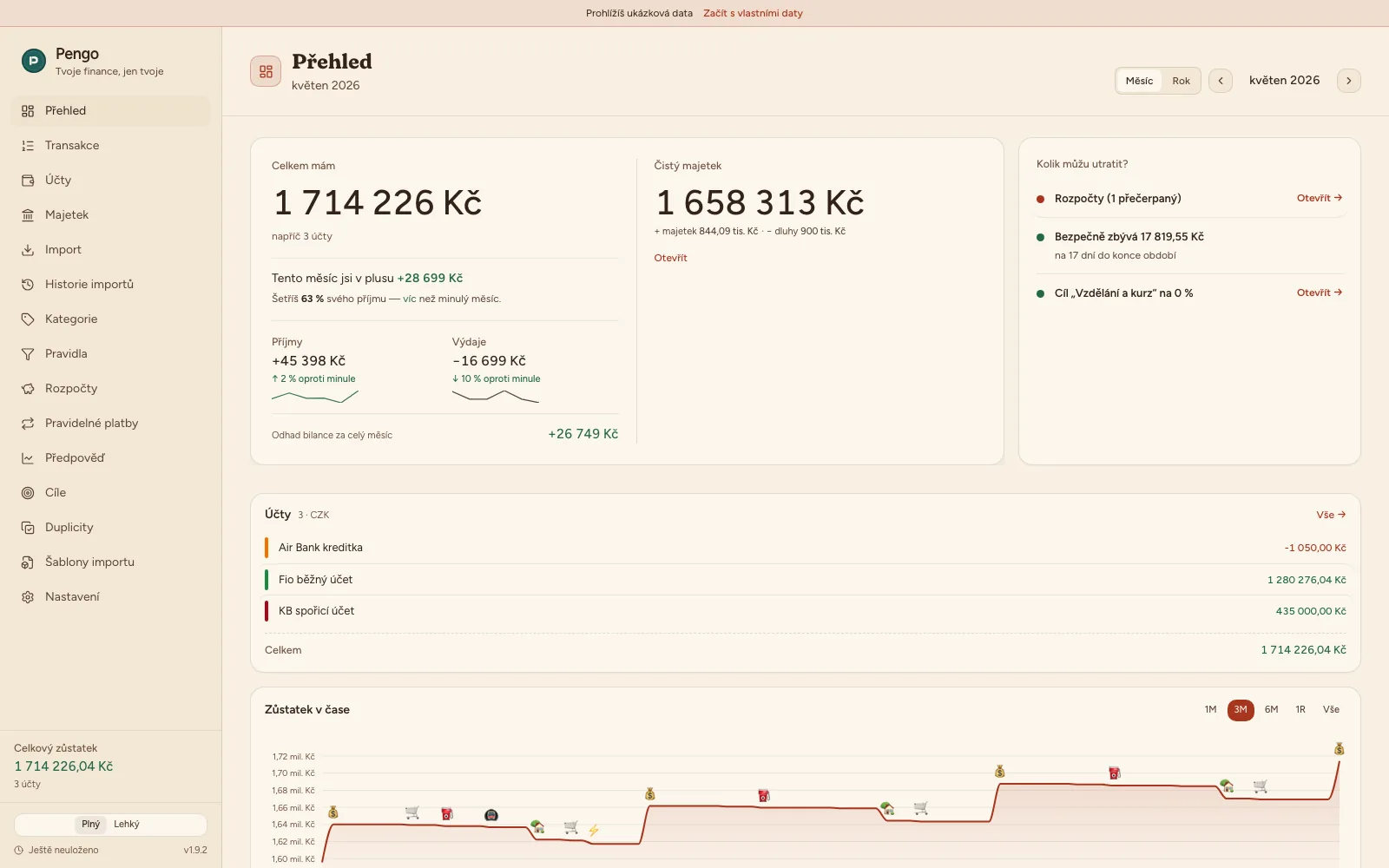1389x868 pixels.
Task: Open the Transakce list icon
Action: [x=28, y=146]
